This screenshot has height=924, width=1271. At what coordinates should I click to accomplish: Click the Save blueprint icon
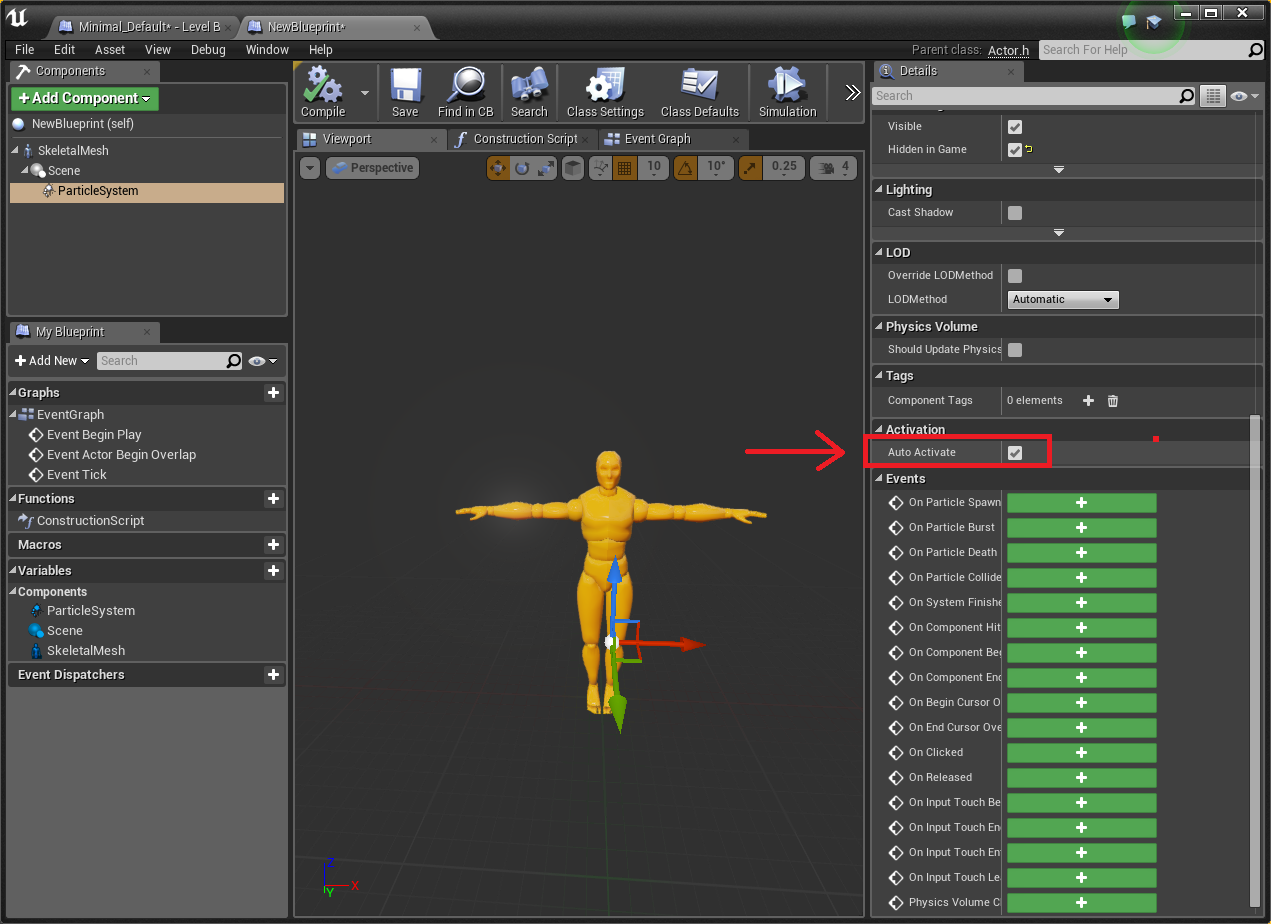click(405, 88)
